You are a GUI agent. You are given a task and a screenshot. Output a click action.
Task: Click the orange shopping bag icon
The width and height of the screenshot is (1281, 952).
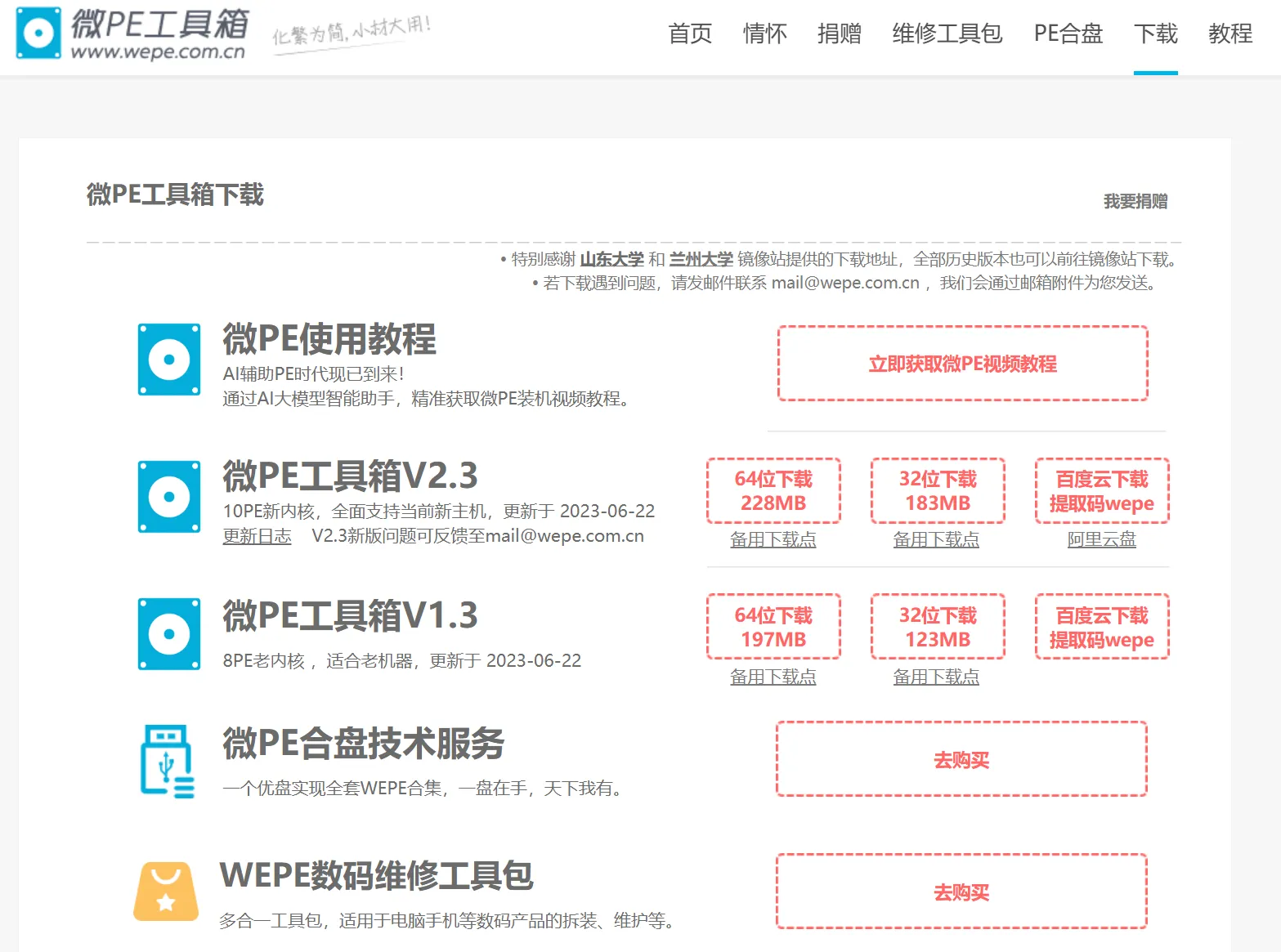tap(166, 892)
